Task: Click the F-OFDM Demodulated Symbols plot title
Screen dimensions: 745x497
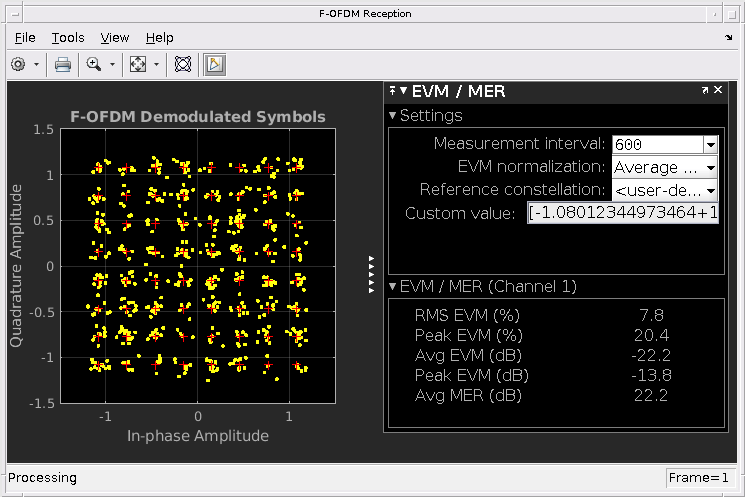Action: click(198, 116)
